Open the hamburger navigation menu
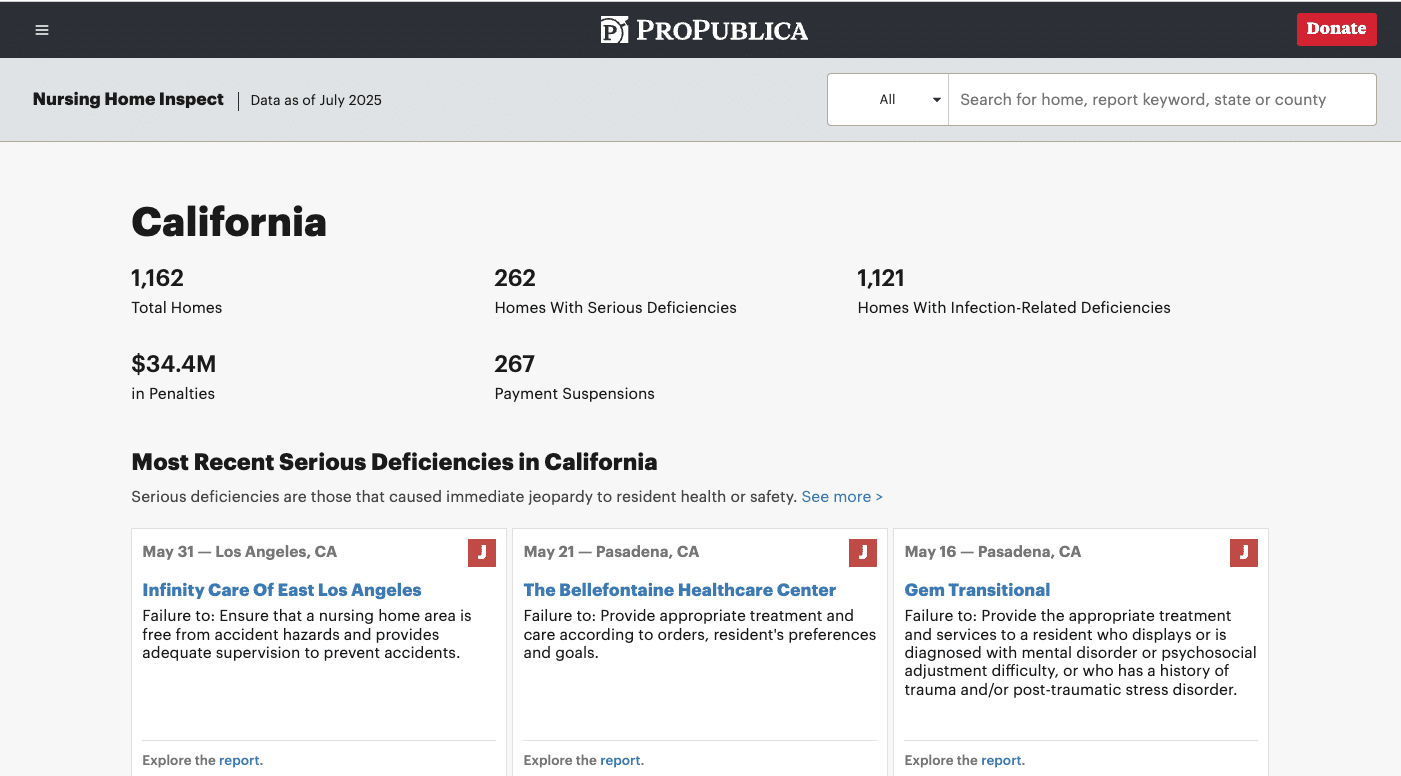Image resolution: width=1401 pixels, height=776 pixels. [x=41, y=29]
